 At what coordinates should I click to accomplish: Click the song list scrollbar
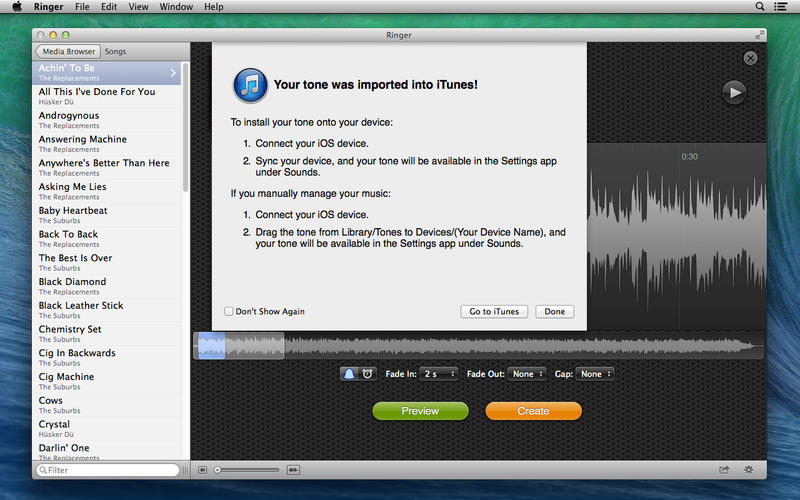185,128
